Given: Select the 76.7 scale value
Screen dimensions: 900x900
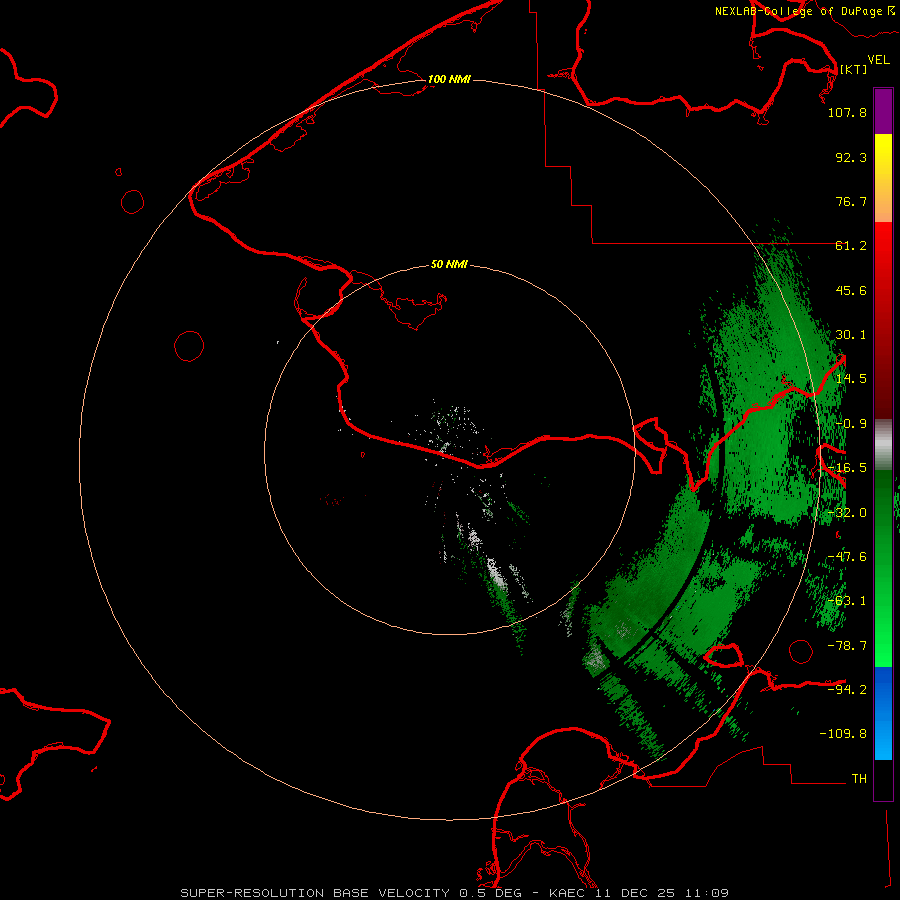Looking at the screenshot, I should click(851, 201).
